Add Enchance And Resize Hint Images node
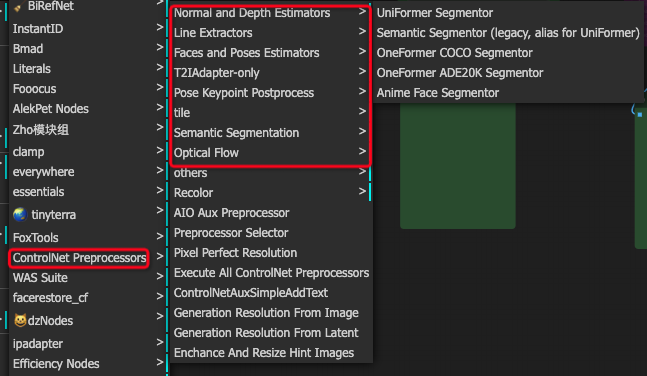Image resolution: width=647 pixels, height=376 pixels. click(270, 353)
